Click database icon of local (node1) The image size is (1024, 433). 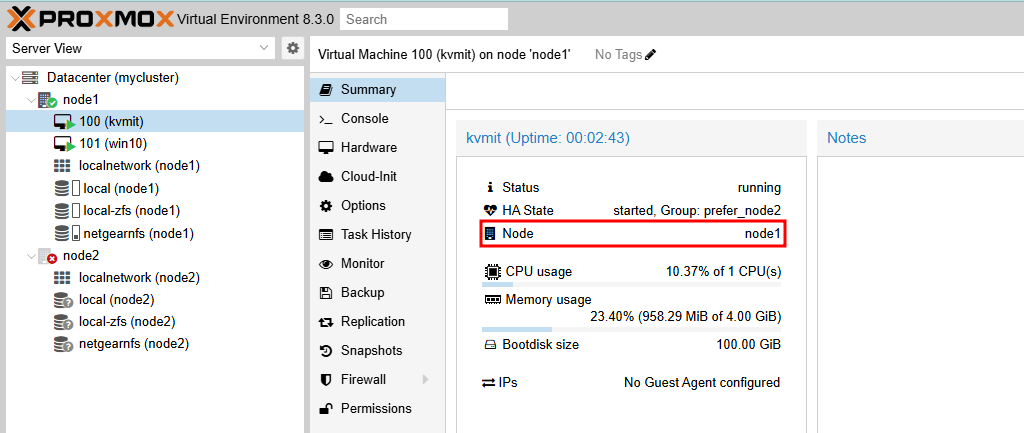point(62,189)
